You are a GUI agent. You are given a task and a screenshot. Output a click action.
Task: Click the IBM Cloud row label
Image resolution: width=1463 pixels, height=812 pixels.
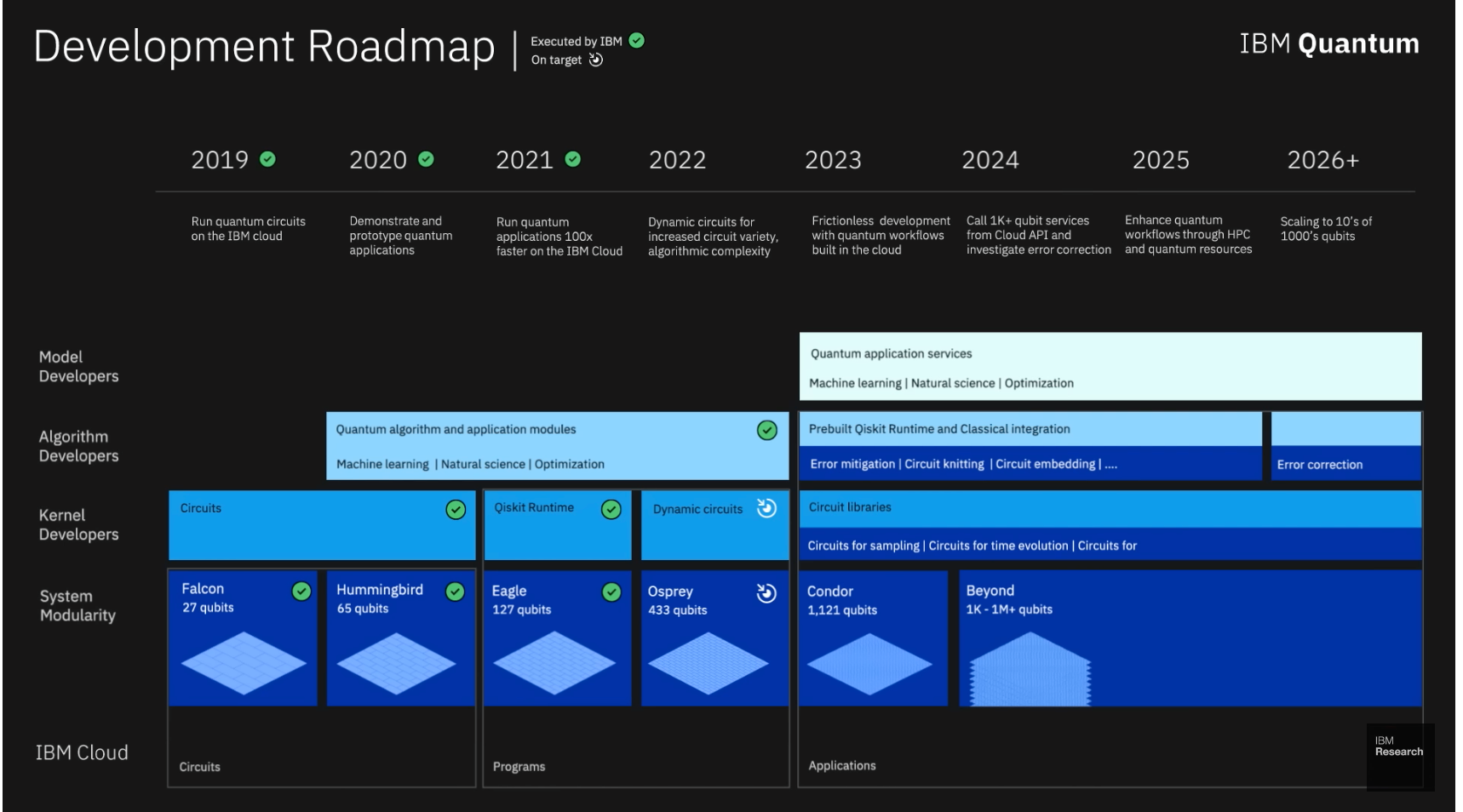82,752
